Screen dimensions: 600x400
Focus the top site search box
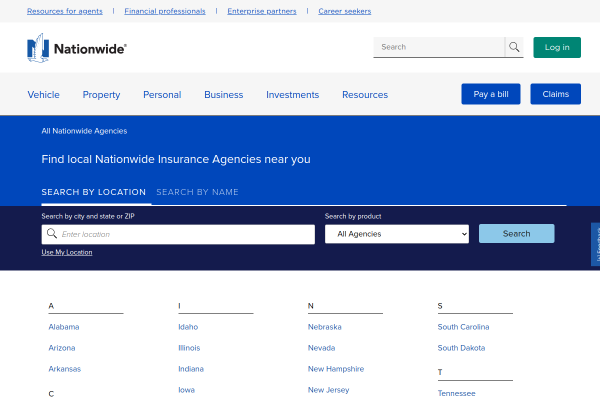(x=439, y=47)
